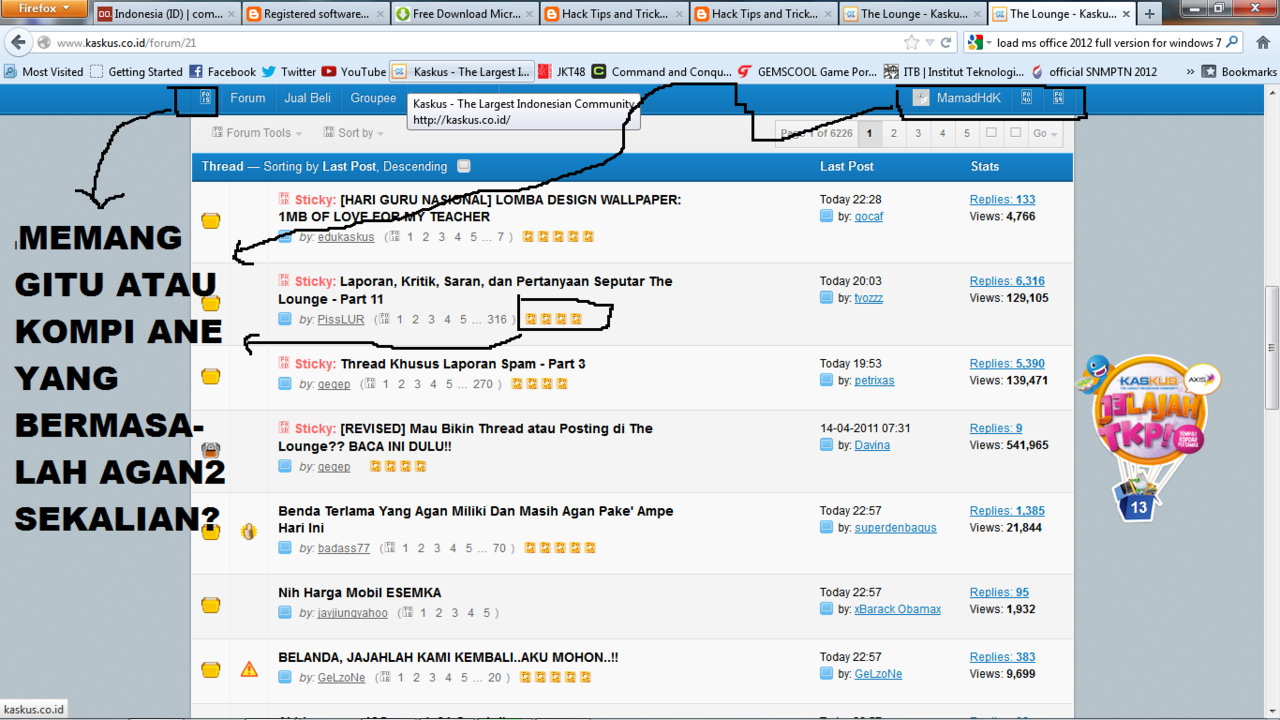The height and width of the screenshot is (720, 1280).
Task: Go to last post icon beside superdenbagus
Action: tap(826, 528)
